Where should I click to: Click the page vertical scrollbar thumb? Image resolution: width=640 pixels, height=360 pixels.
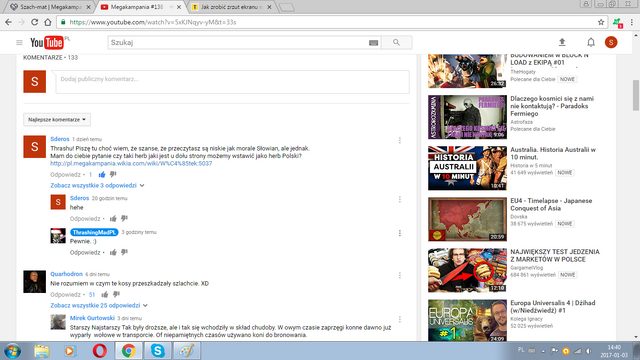[x=636, y=95]
